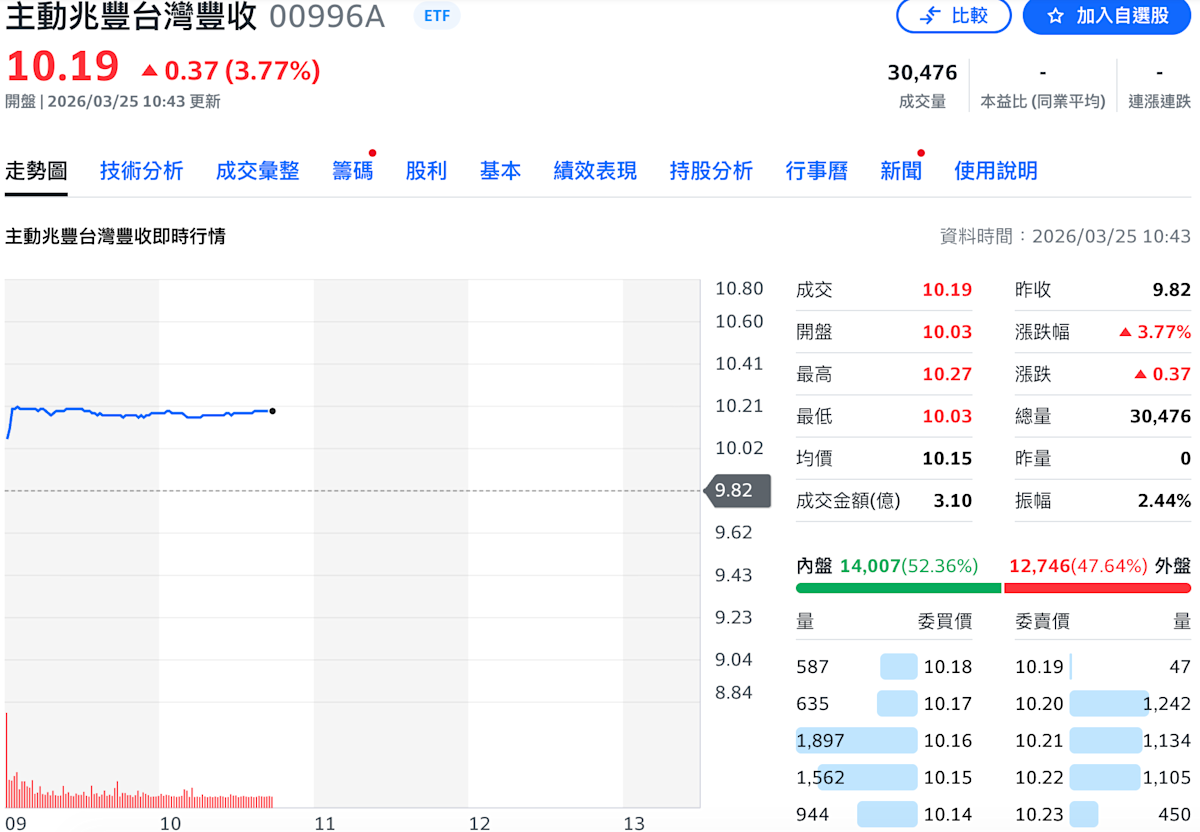
Task: Click the red up-triangle beside 0.37 in header
Action: pyautogui.click(x=149, y=71)
